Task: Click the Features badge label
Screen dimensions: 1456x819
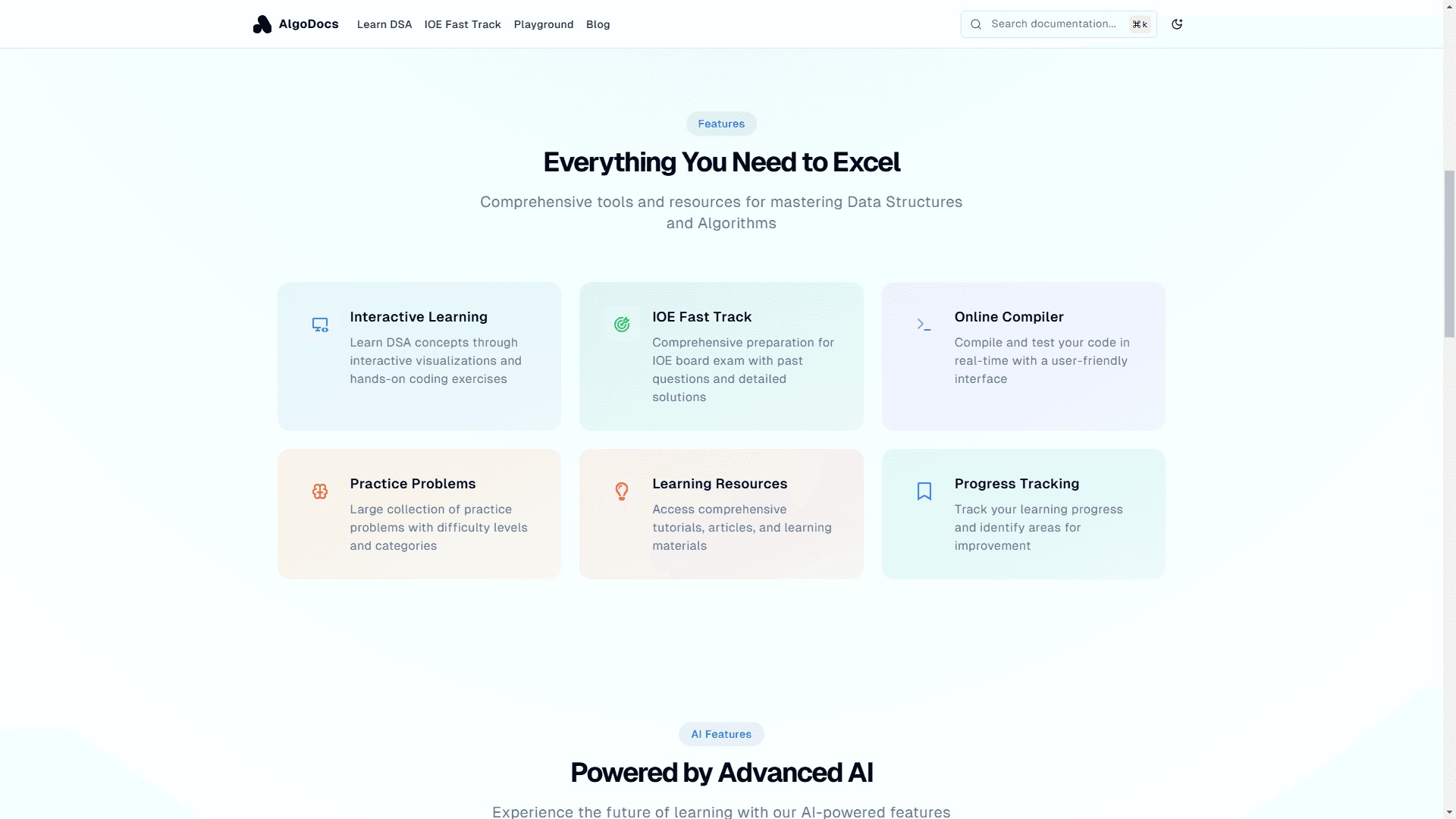Action: [x=721, y=123]
